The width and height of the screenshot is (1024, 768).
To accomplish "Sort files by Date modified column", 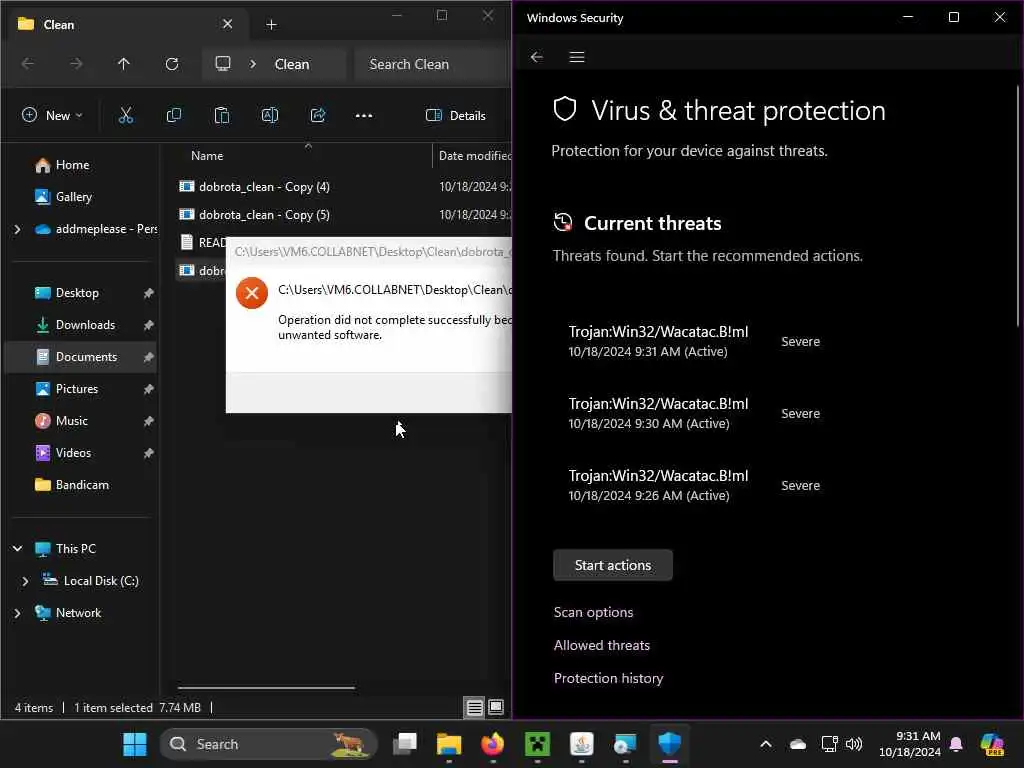I will tap(473, 156).
